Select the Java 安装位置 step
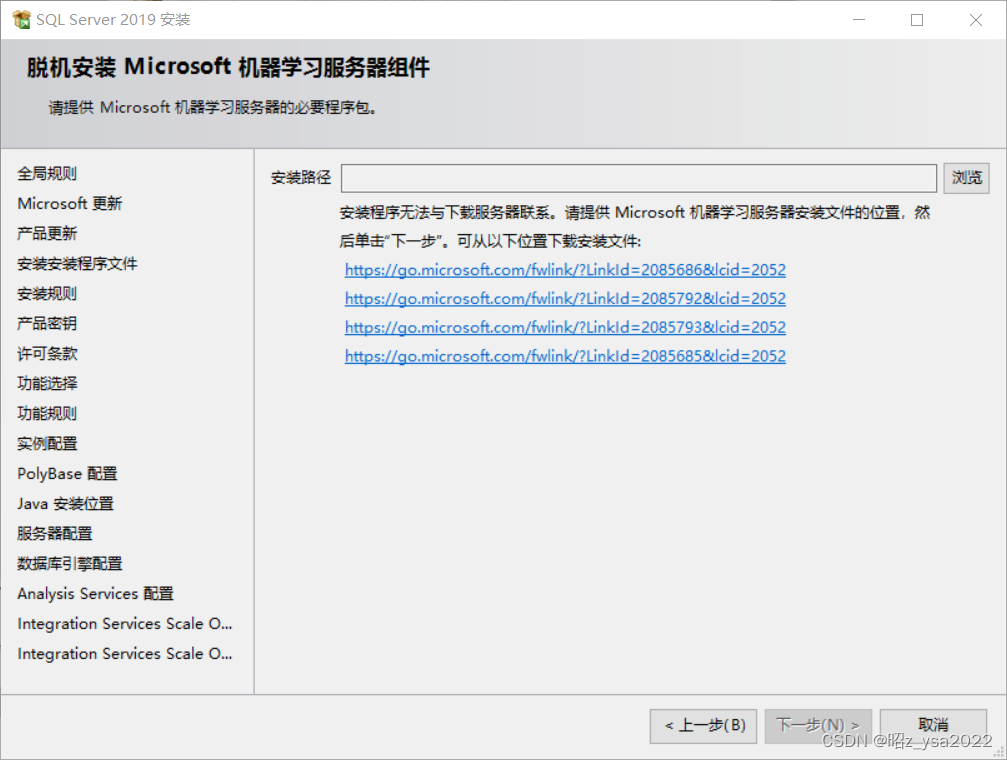 click(x=66, y=504)
